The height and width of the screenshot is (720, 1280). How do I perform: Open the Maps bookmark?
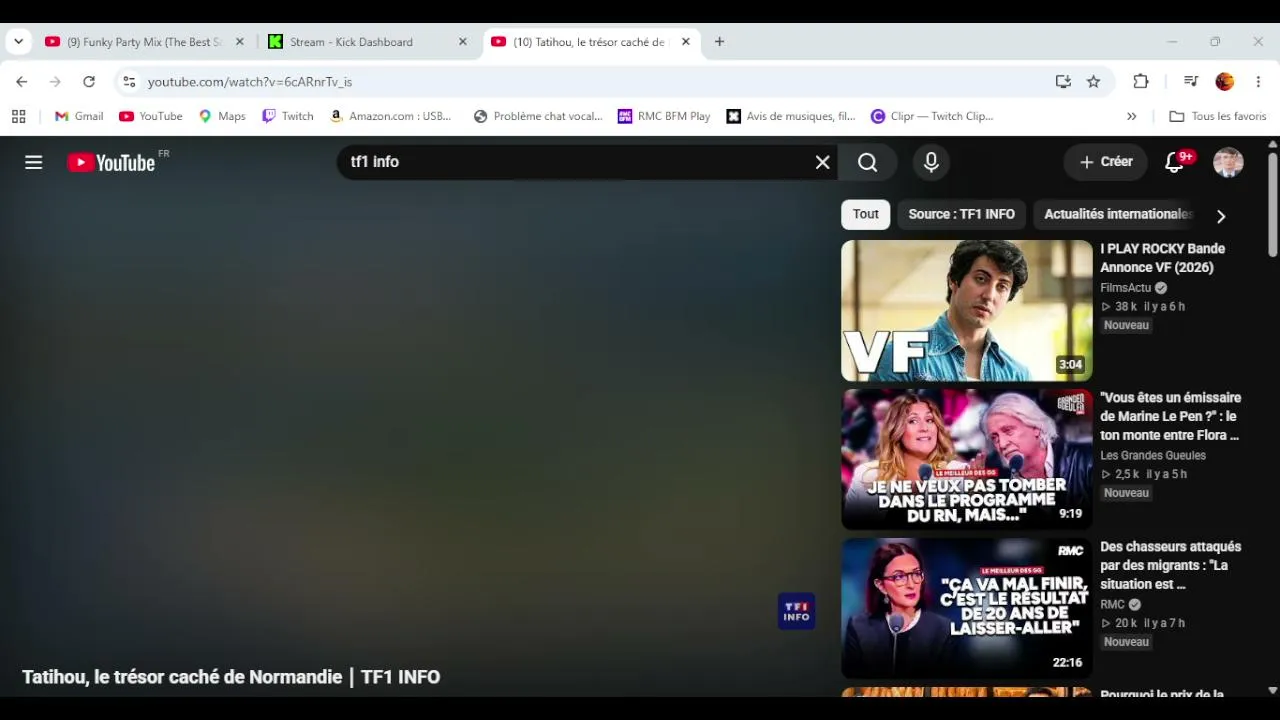click(x=222, y=116)
